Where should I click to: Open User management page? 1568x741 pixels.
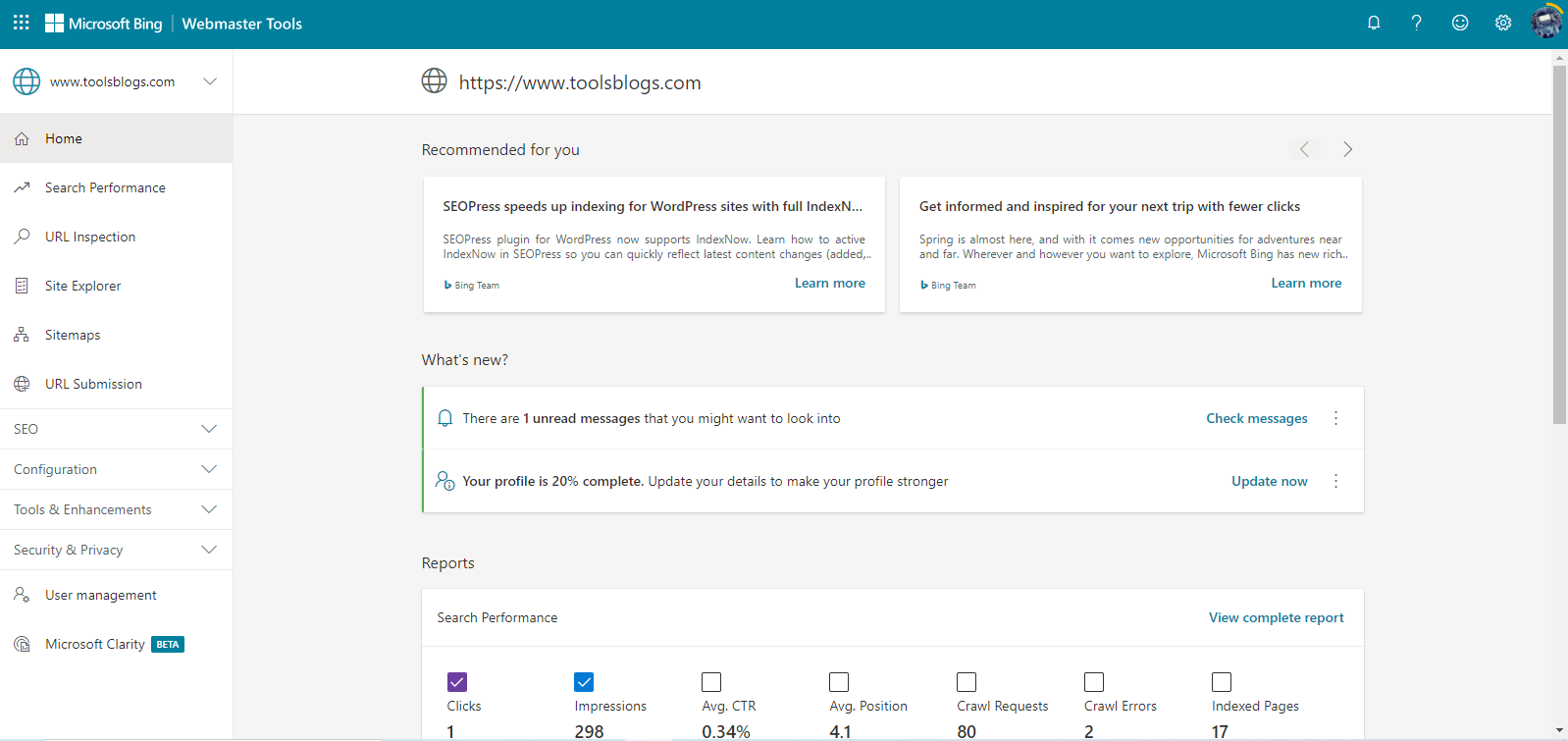116,595
